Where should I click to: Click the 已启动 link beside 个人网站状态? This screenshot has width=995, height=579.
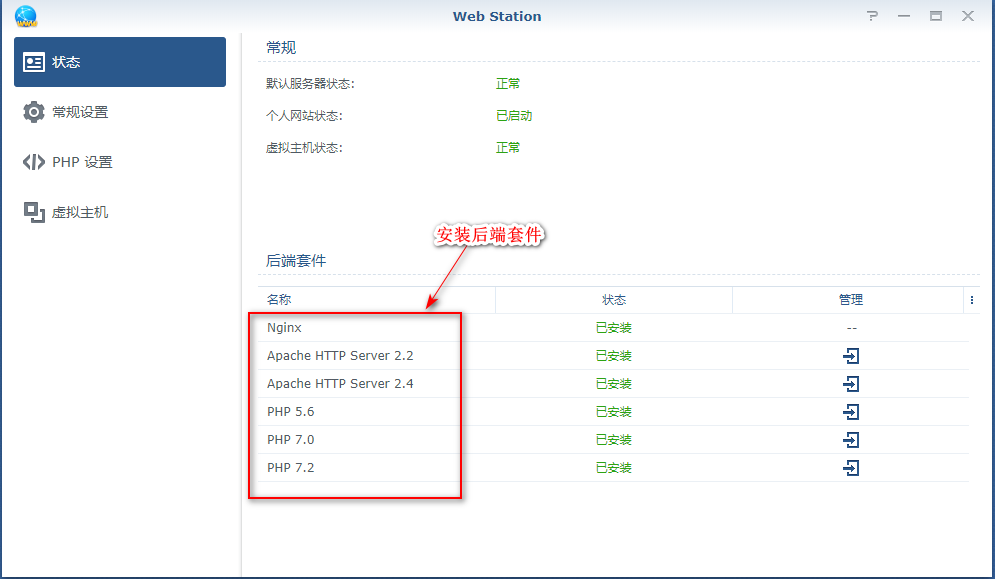tap(513, 115)
